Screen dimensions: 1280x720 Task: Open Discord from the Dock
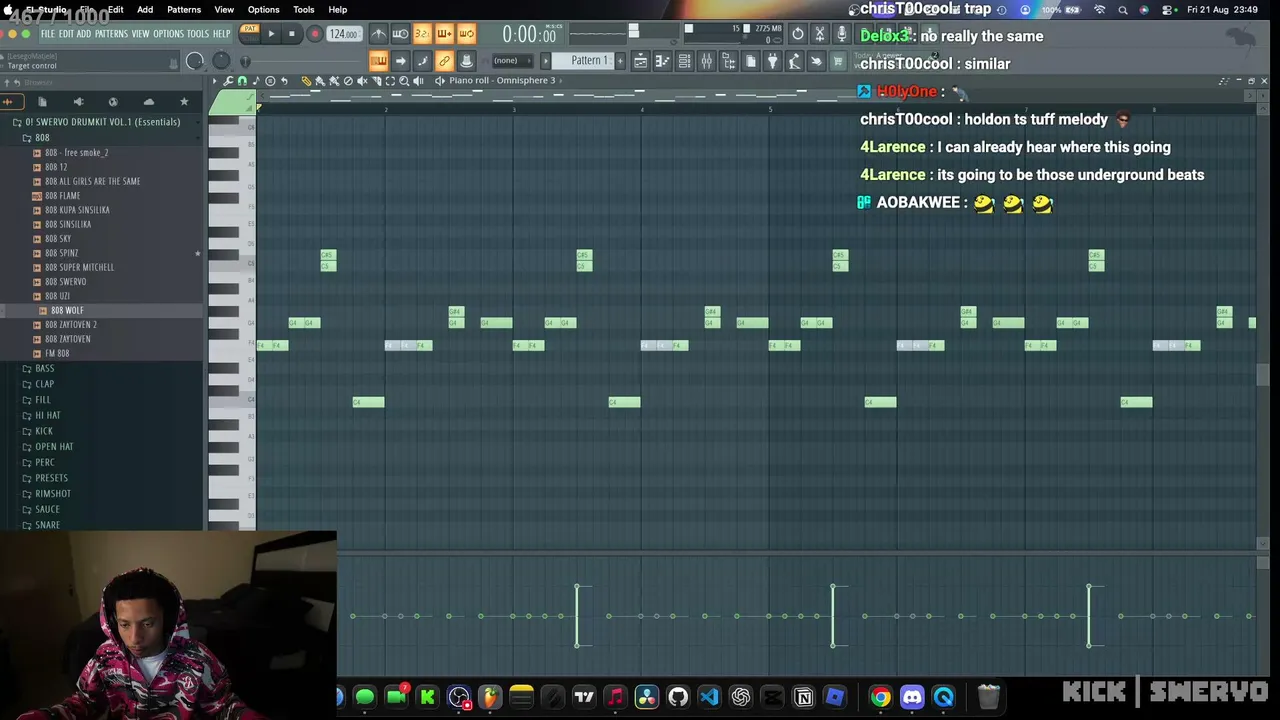[912, 697]
